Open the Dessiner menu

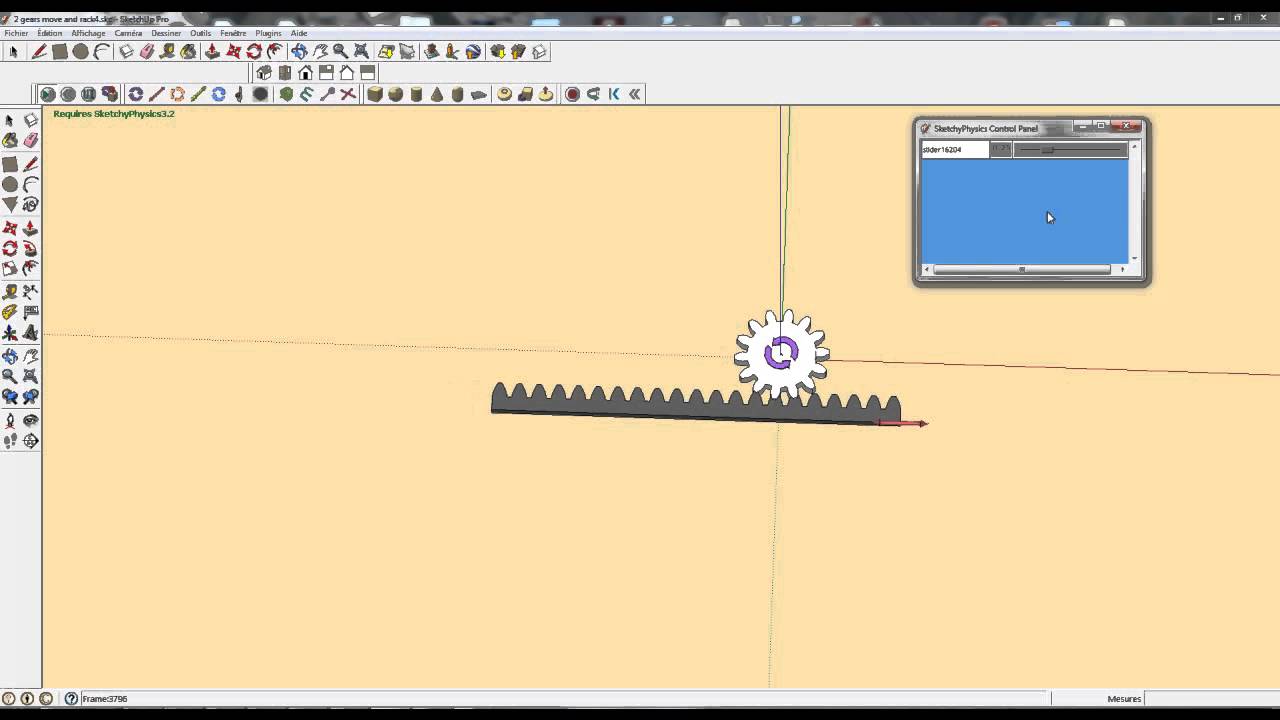(x=166, y=33)
